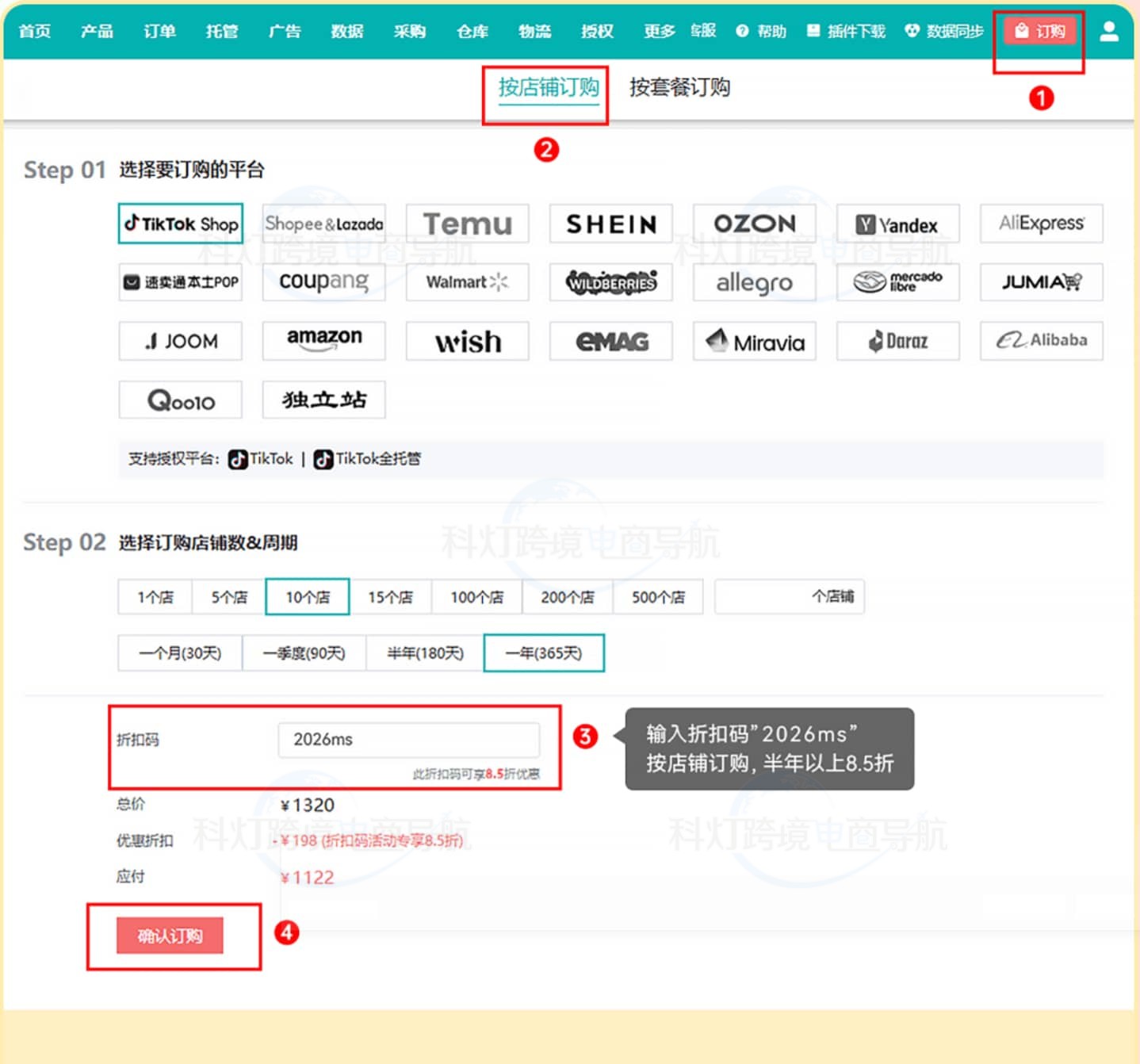Pick the Qoo10 platform logo
The height and width of the screenshot is (1064, 1140).
pos(181,400)
